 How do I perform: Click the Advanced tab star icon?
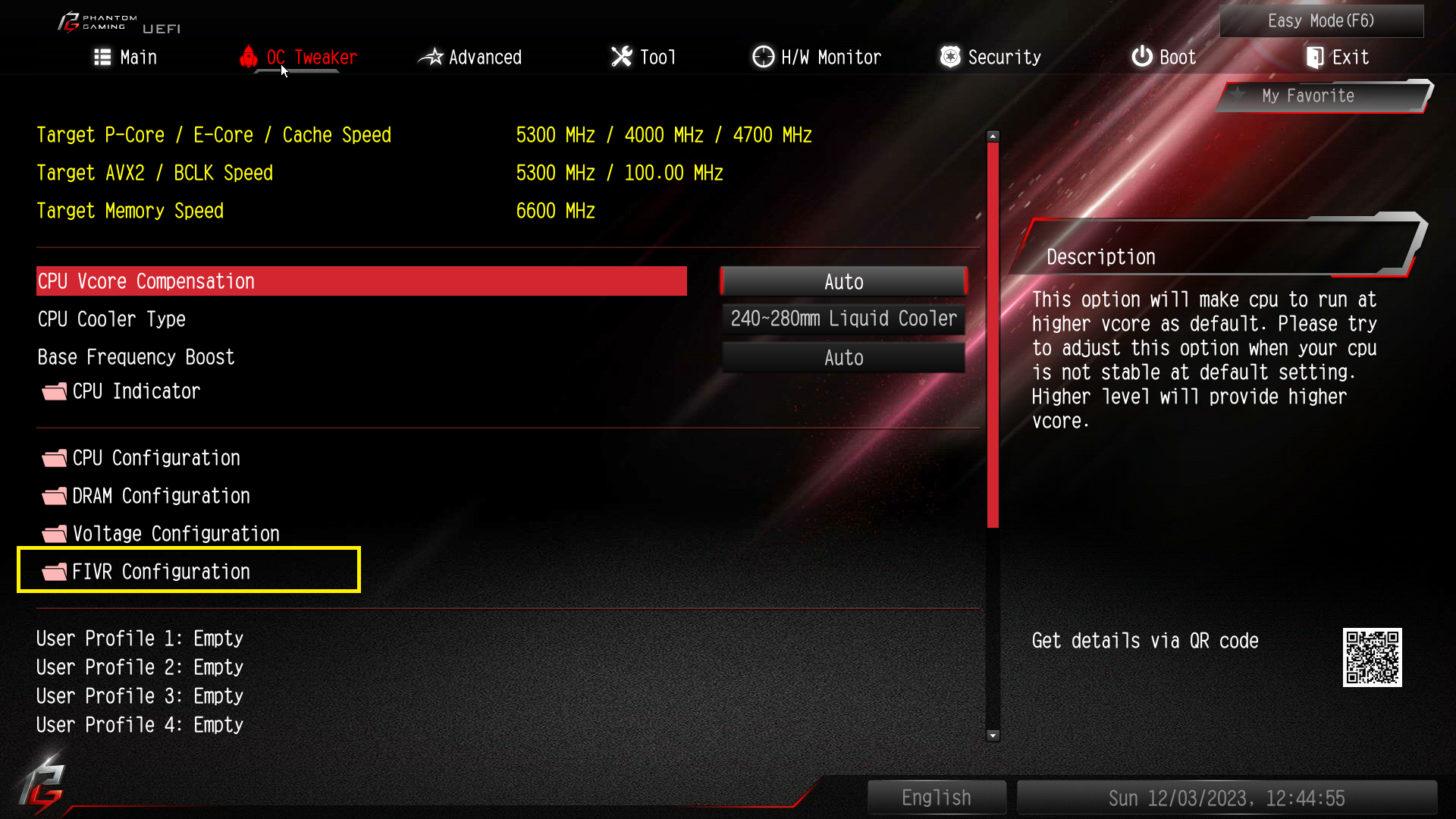pos(431,57)
